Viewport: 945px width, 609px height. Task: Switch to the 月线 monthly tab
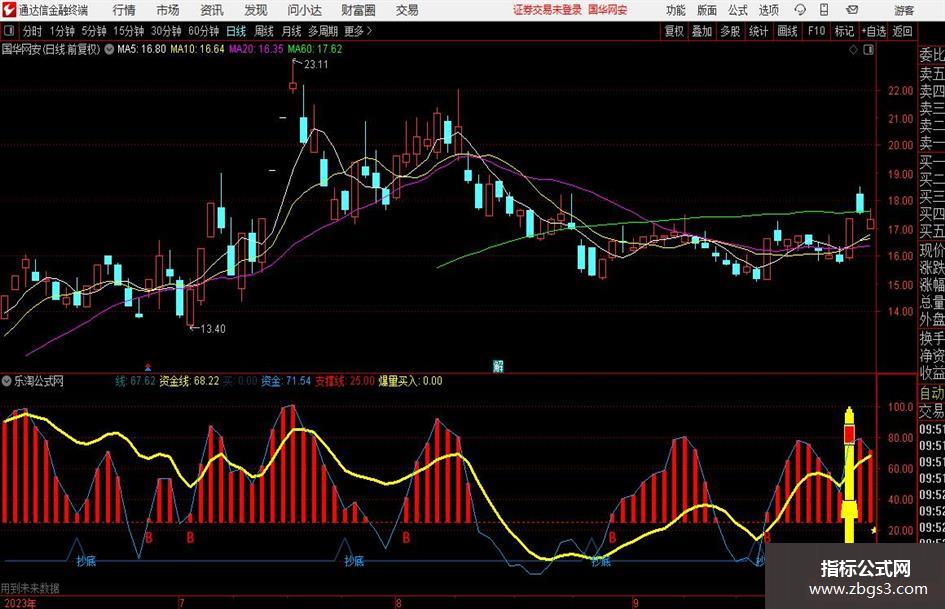291,31
